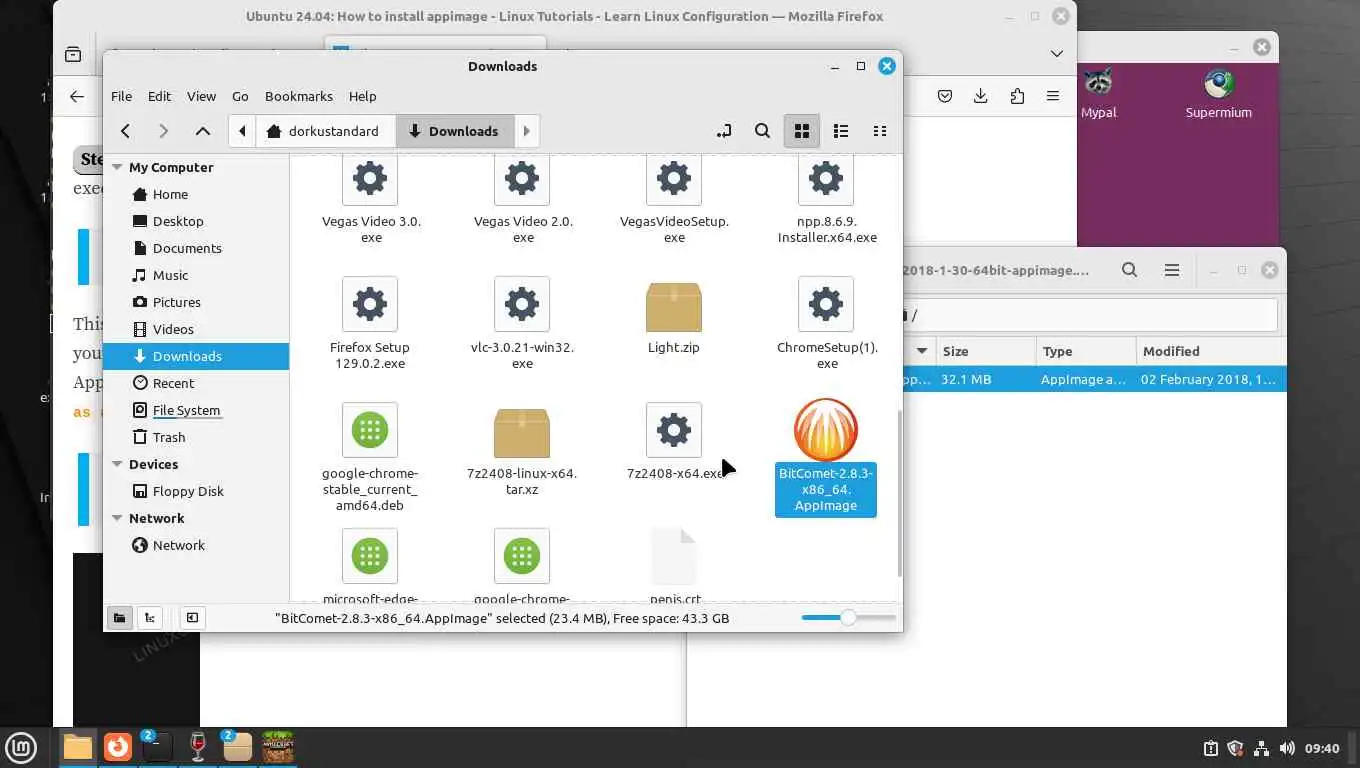This screenshot has height=768, width=1360.
Task: Open Firefox downloads toolbar icon
Action: [980, 96]
